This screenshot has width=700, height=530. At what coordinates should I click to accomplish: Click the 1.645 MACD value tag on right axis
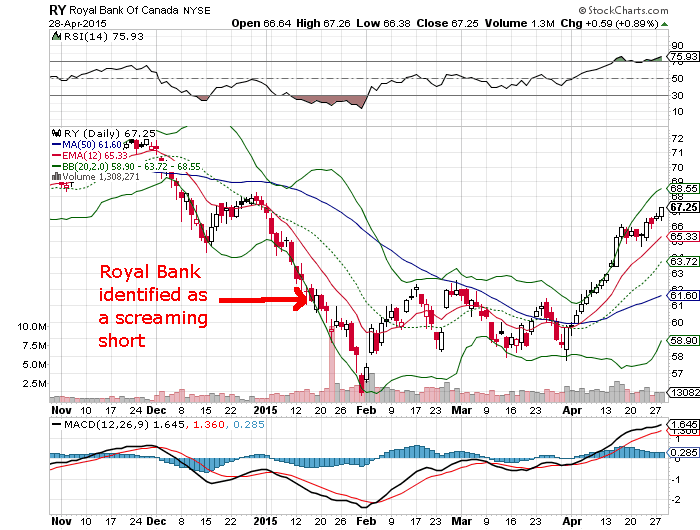pos(683,424)
